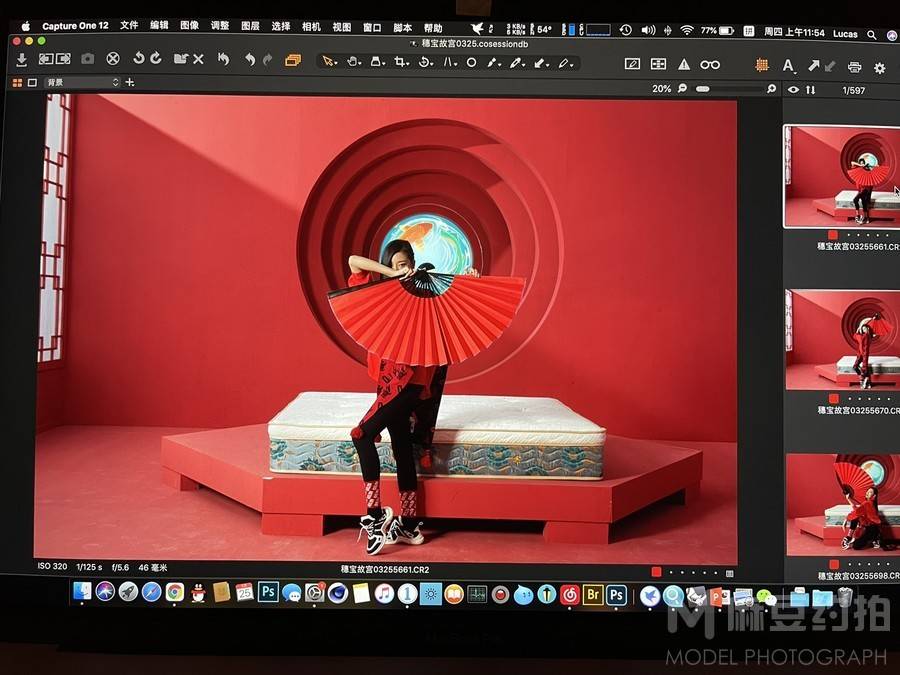Image resolution: width=900 pixels, height=675 pixels.
Task: Click the Wi-Fi icon in menu bar
Action: point(686,30)
